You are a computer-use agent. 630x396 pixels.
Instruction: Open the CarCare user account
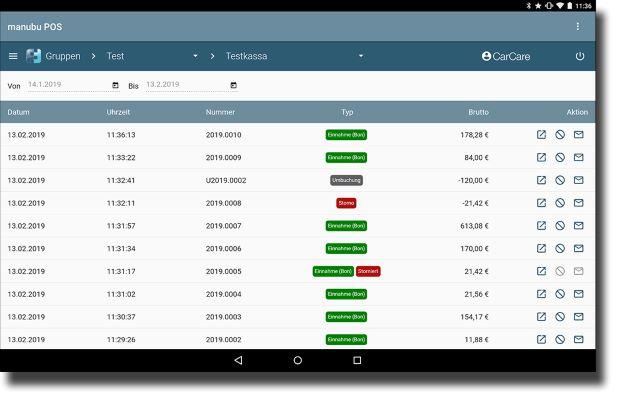506,56
